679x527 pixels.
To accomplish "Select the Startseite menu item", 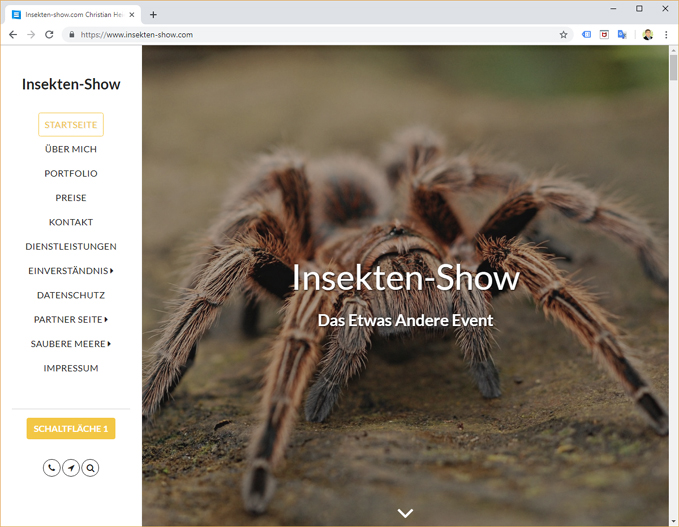I will click(71, 125).
